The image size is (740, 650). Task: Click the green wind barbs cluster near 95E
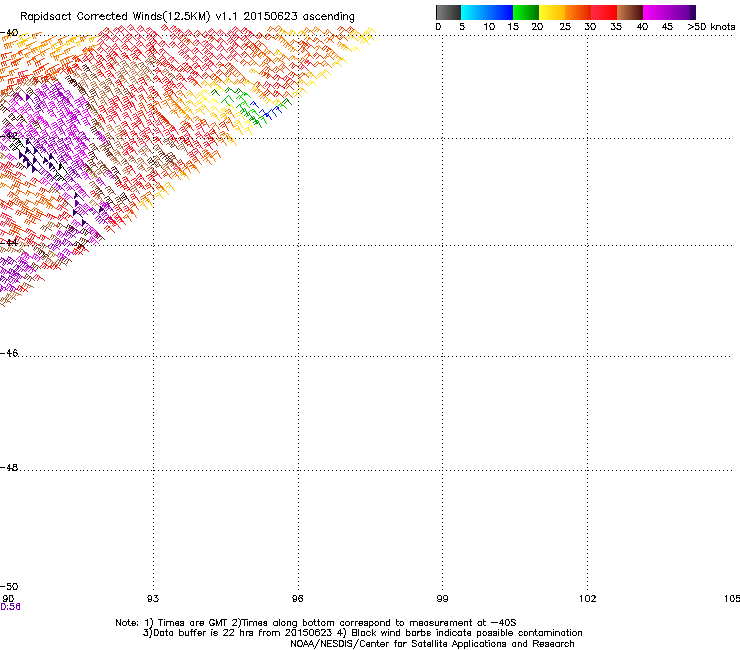click(243, 106)
